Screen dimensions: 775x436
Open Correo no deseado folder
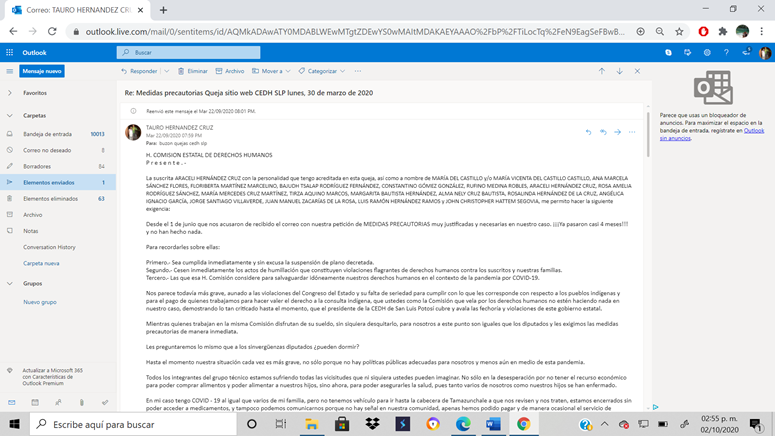click(58, 150)
